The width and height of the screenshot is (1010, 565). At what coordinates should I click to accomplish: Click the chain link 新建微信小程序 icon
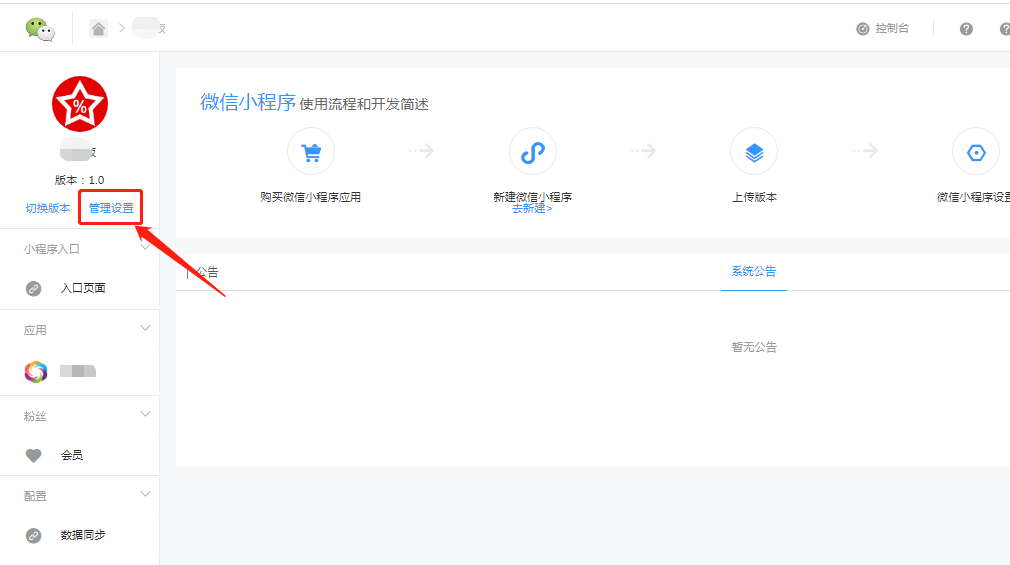tap(532, 151)
